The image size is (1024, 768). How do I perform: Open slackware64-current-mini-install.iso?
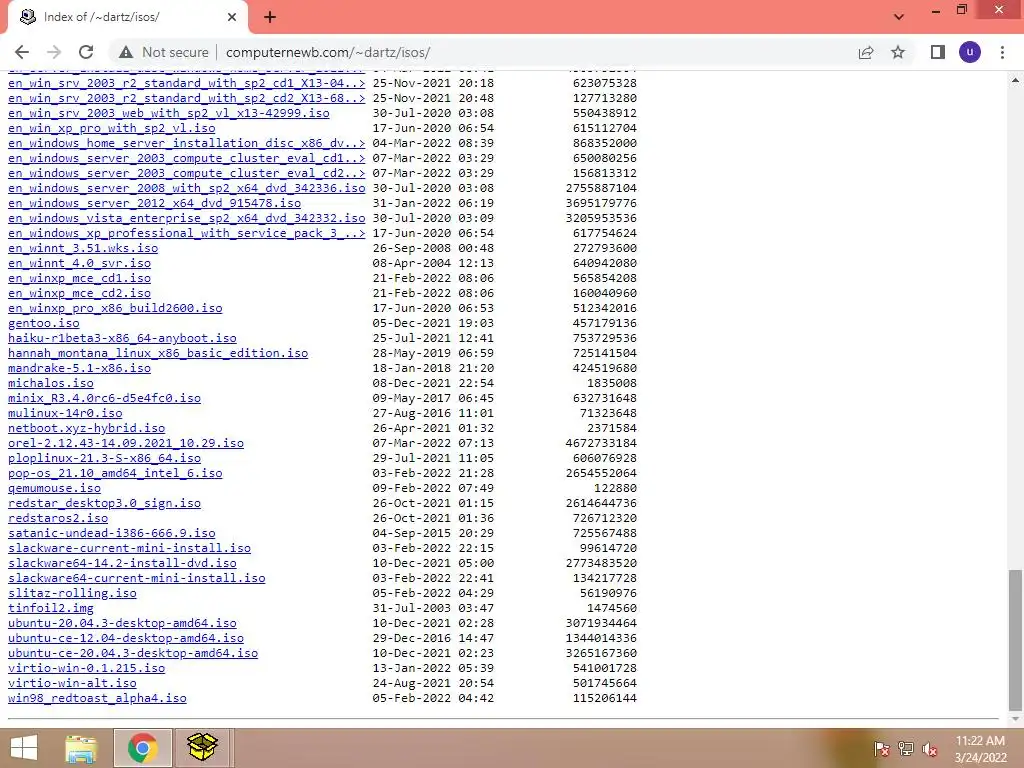coord(136,579)
